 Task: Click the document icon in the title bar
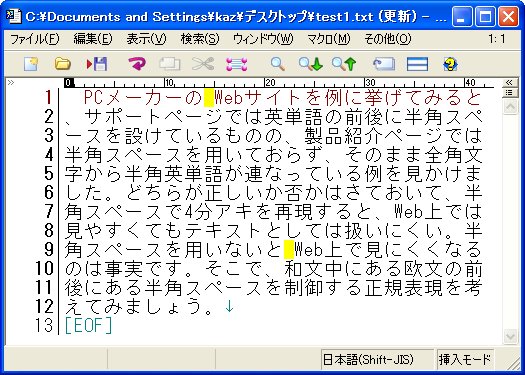(14, 17)
